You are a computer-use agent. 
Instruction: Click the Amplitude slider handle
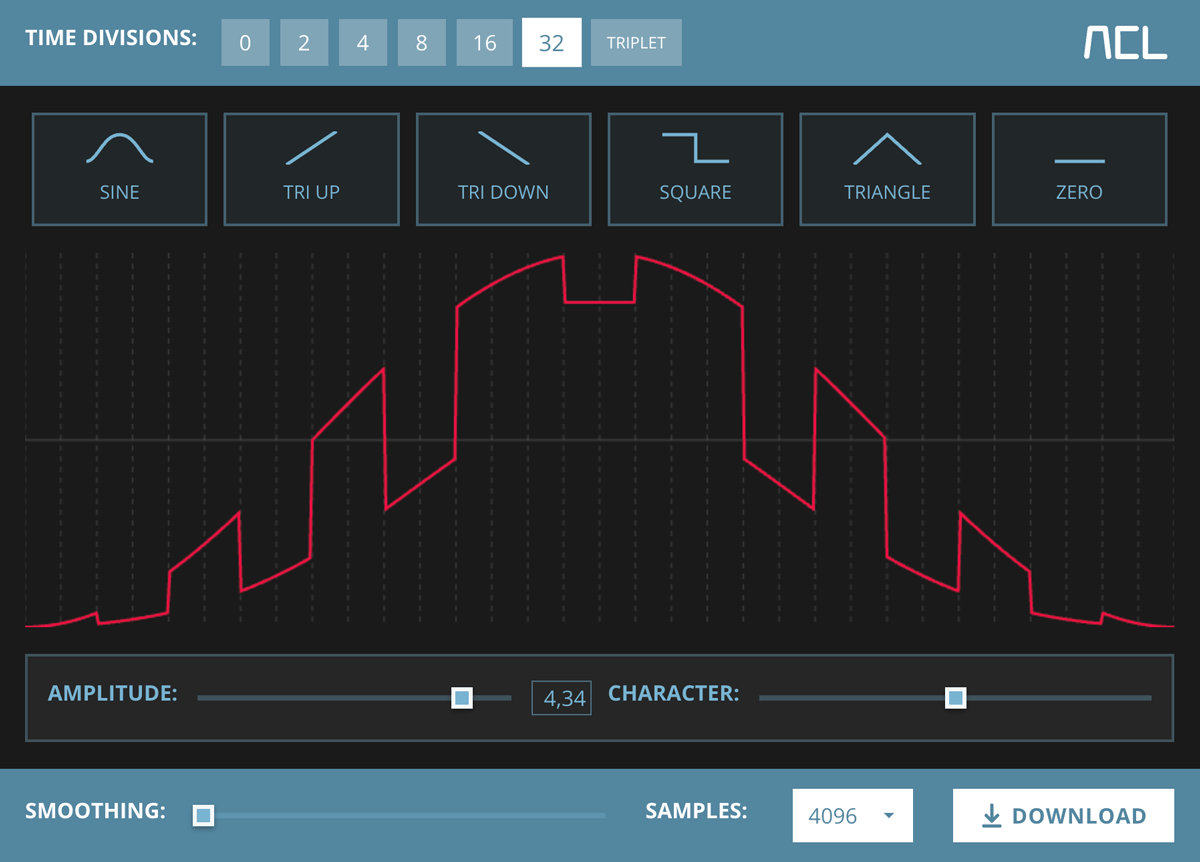pos(461,697)
